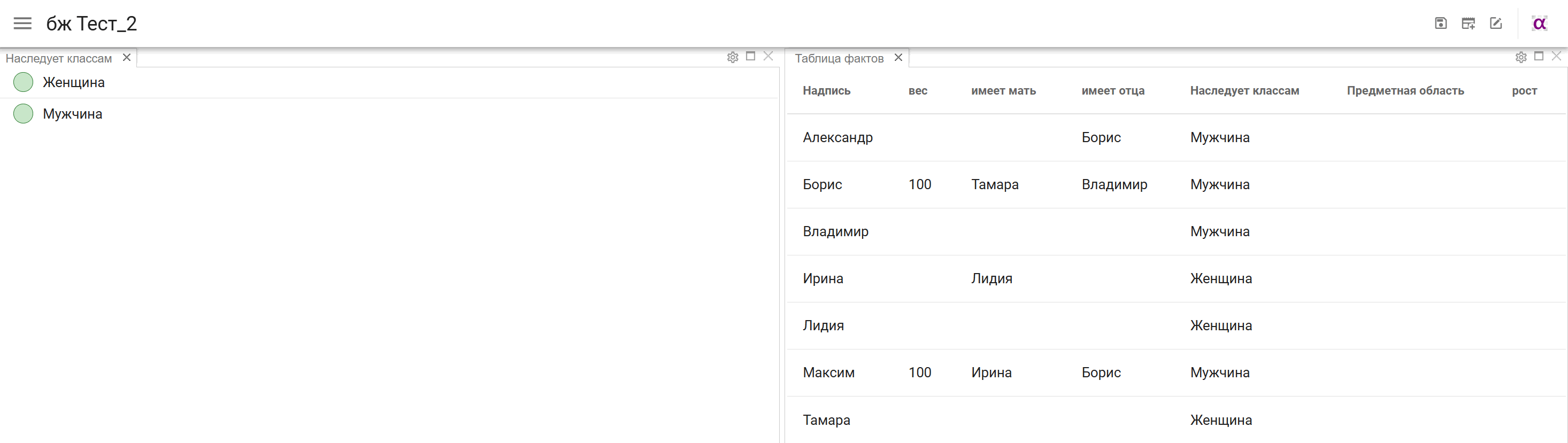The image size is (1568, 443).
Task: Sort by the вес column header
Action: pos(918,91)
